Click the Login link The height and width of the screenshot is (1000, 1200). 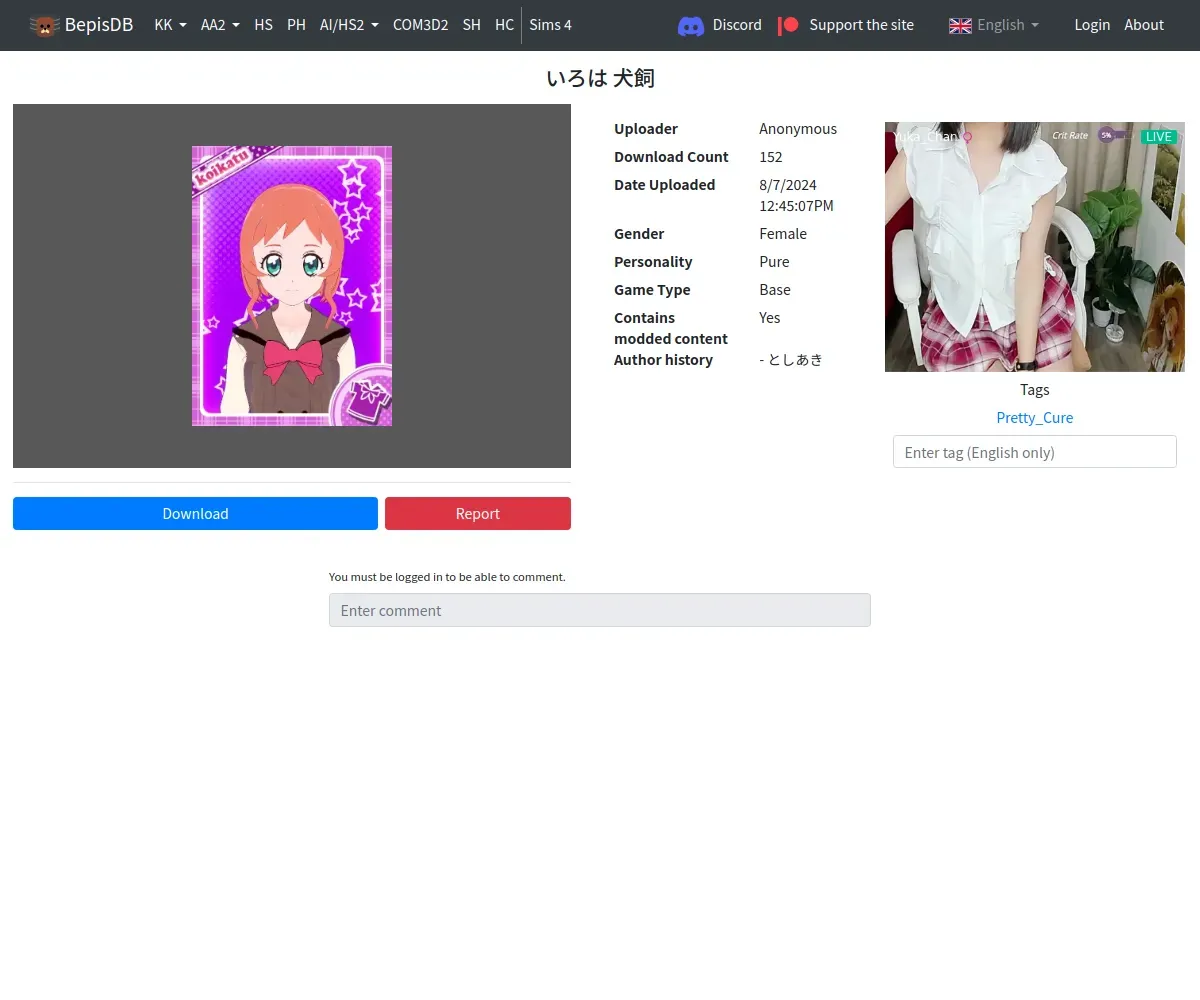(x=1092, y=25)
